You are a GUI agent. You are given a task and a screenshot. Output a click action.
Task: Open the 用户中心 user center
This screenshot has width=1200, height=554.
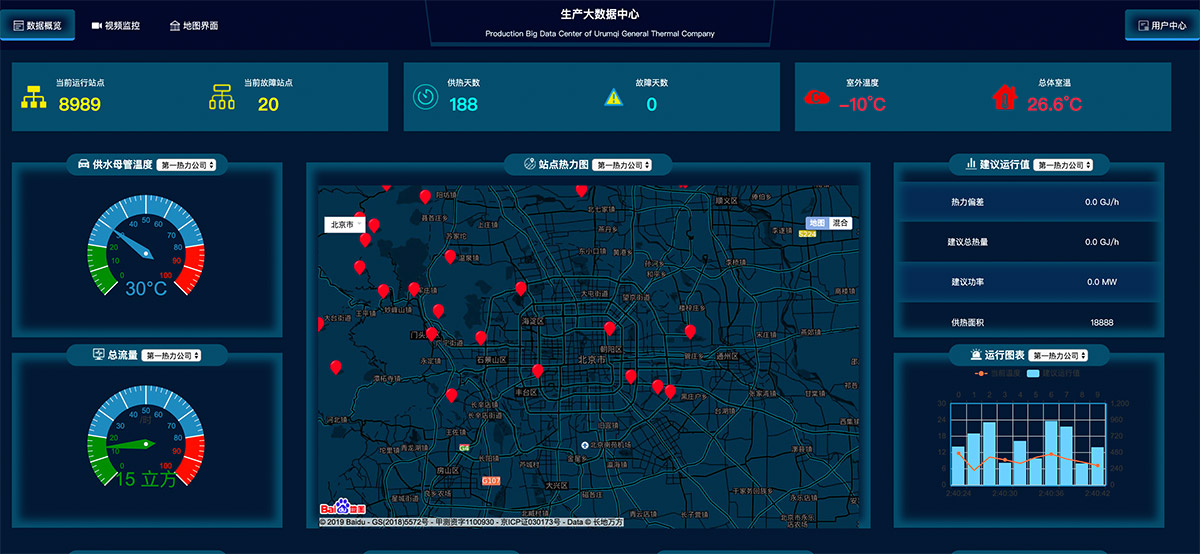coord(1160,25)
